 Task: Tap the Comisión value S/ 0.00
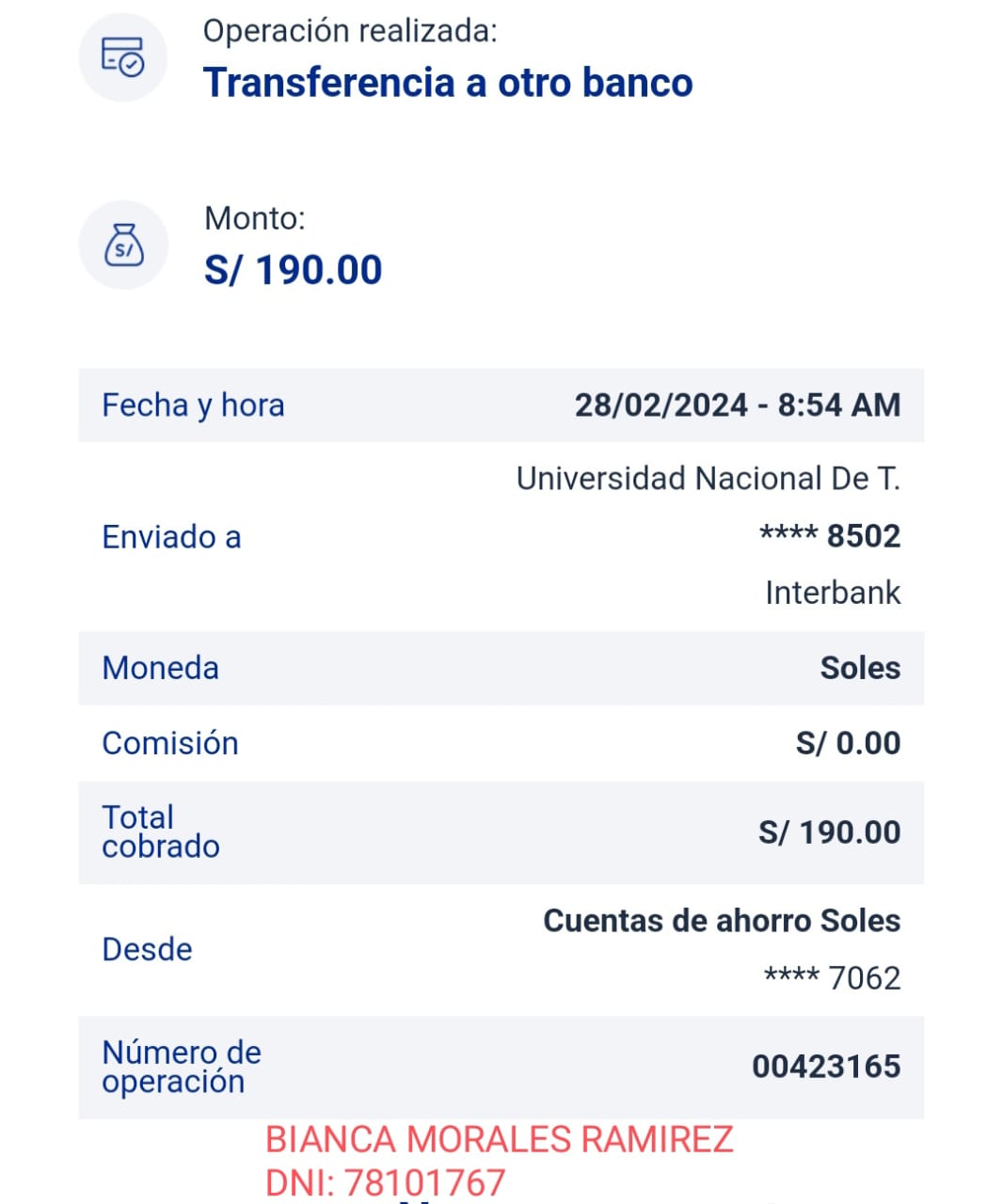click(x=848, y=743)
